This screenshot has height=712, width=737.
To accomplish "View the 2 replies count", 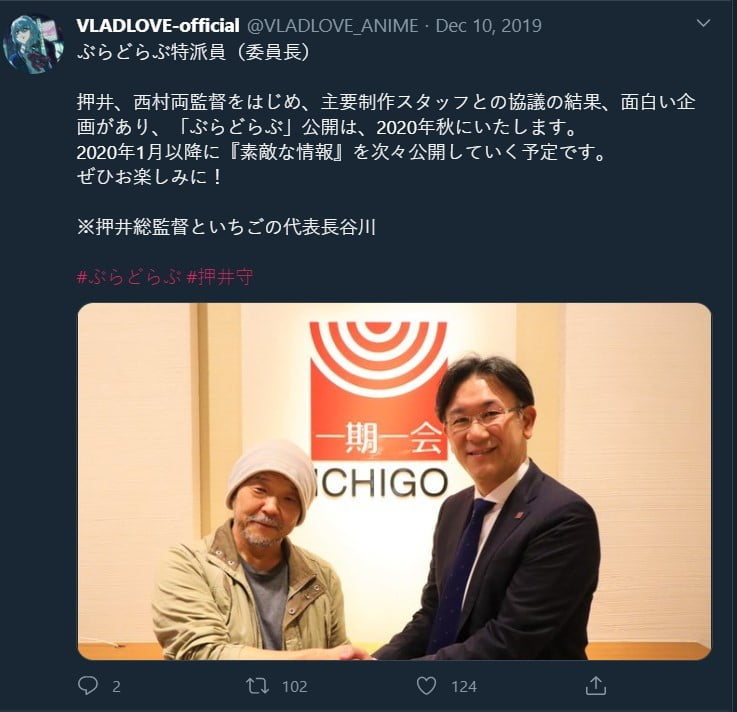I will [x=116, y=687].
